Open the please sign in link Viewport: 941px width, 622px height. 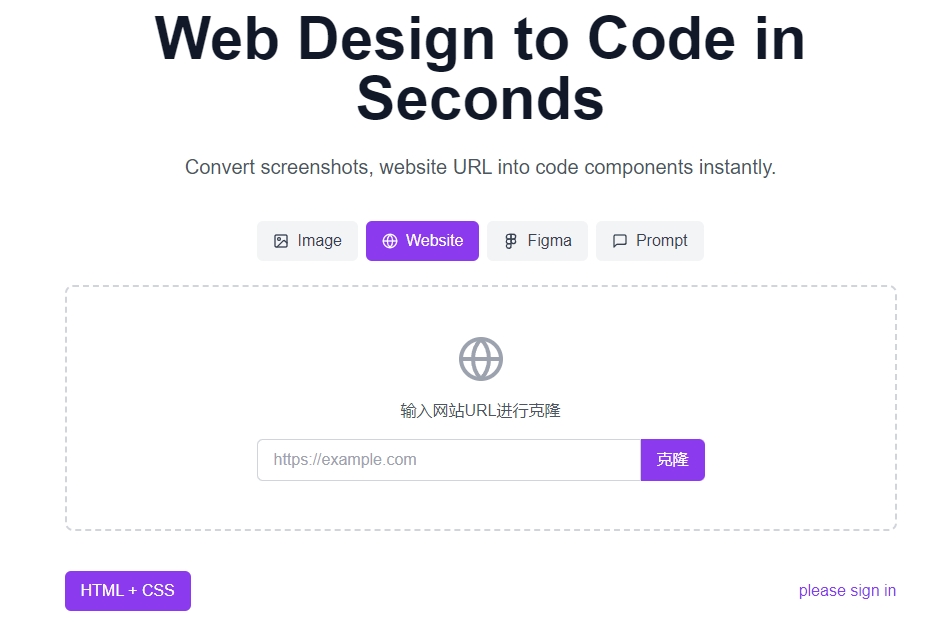pyautogui.click(x=847, y=591)
